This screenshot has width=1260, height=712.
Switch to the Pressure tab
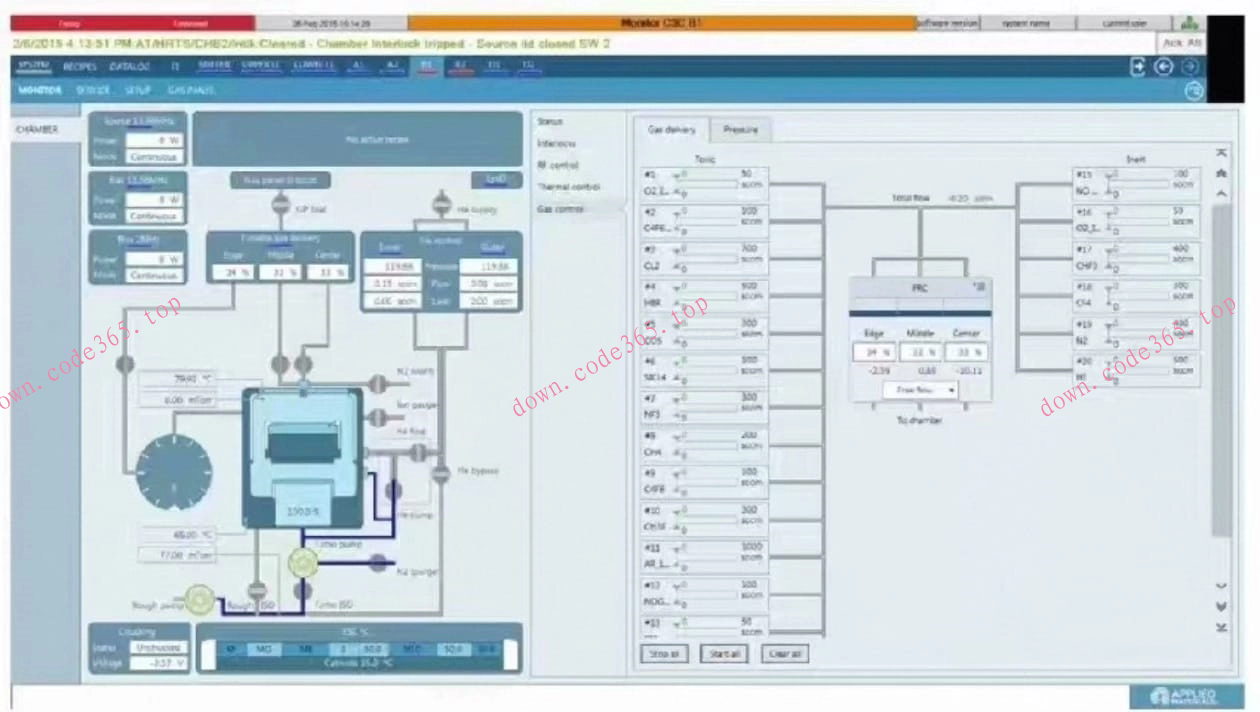point(741,130)
